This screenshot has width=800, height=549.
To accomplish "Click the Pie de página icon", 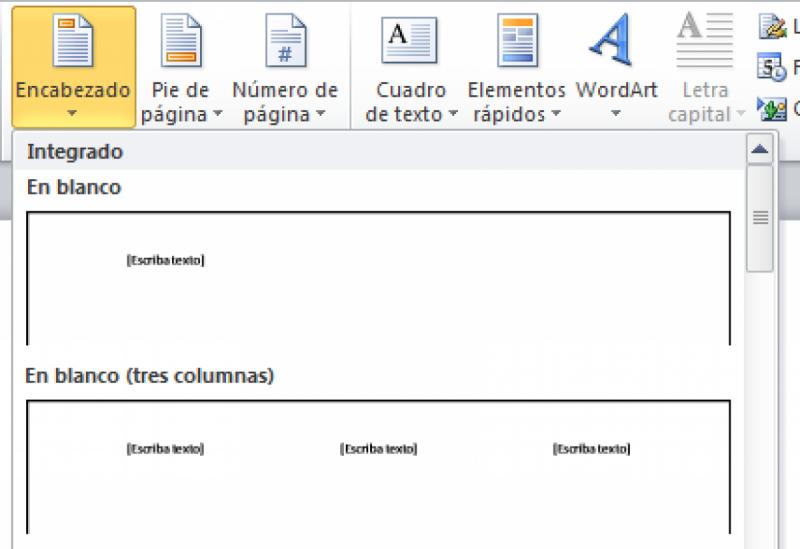I will 181,41.
